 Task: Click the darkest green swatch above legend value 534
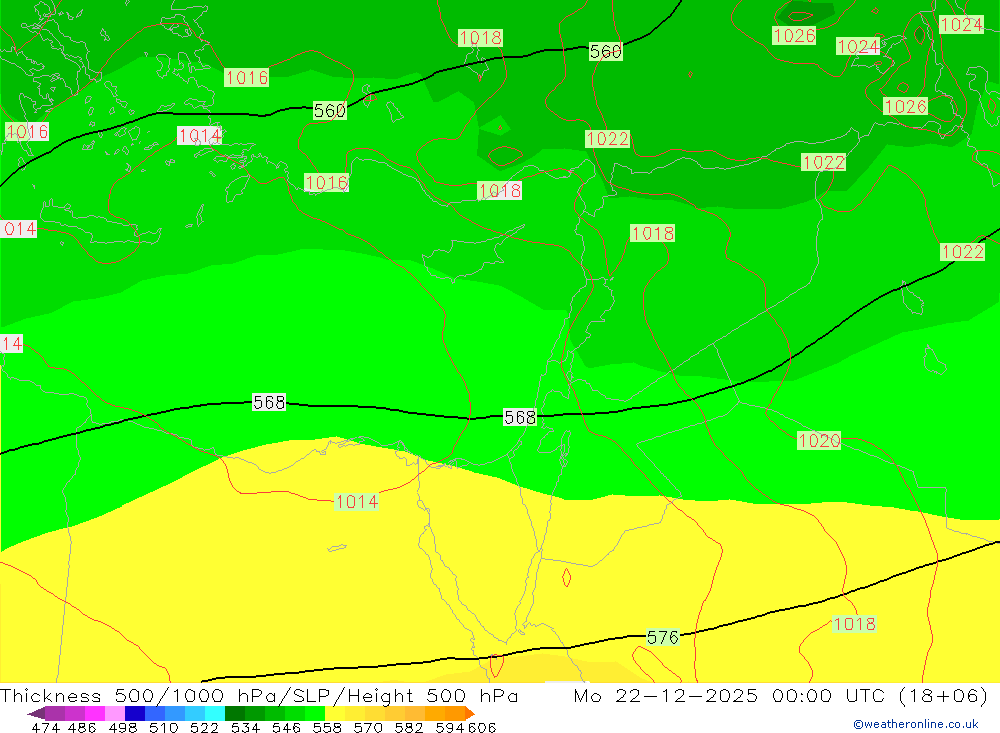[235, 713]
